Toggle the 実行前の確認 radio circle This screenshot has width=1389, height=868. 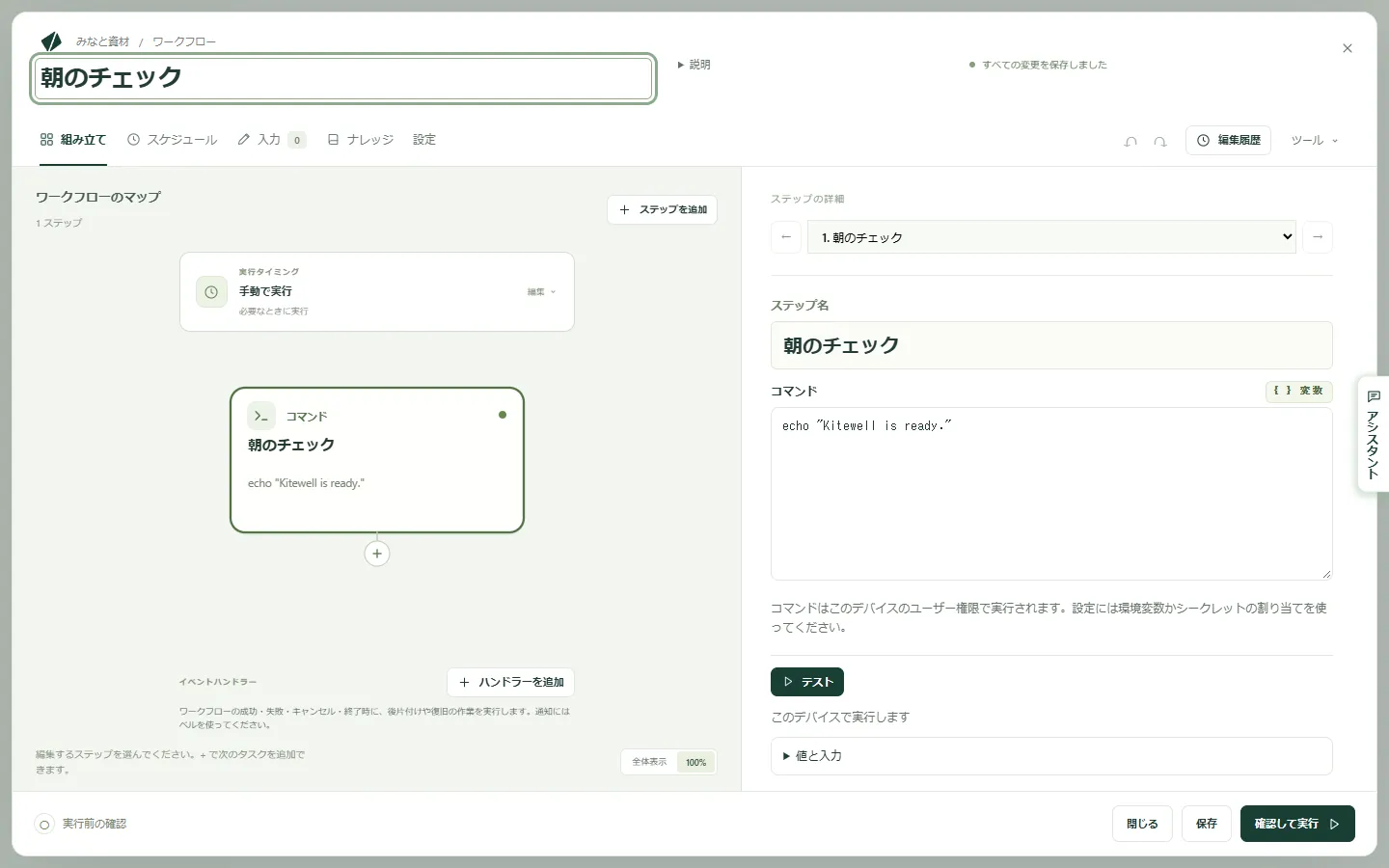[44, 825]
